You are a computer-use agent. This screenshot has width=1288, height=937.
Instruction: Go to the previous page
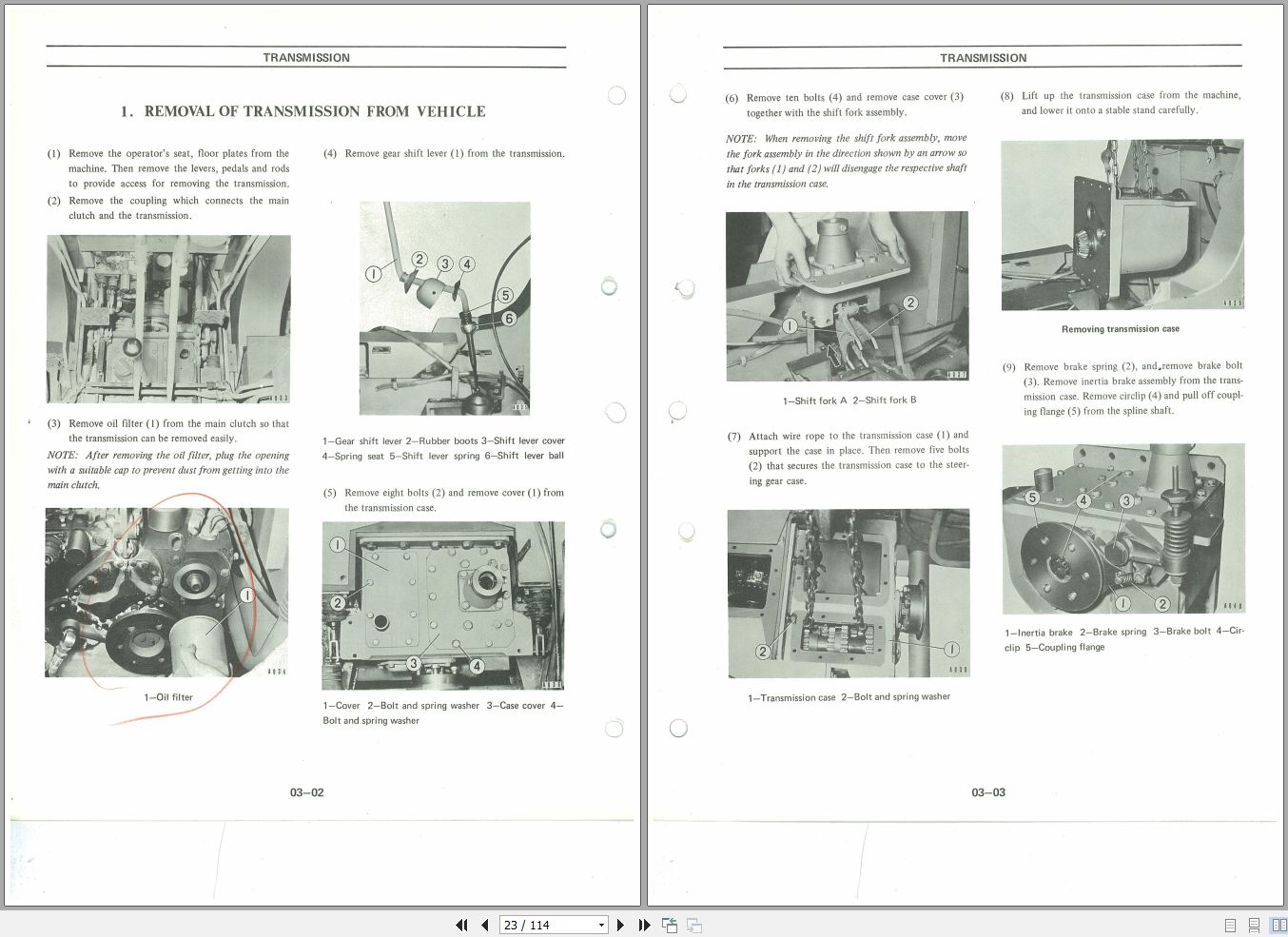pos(485,925)
